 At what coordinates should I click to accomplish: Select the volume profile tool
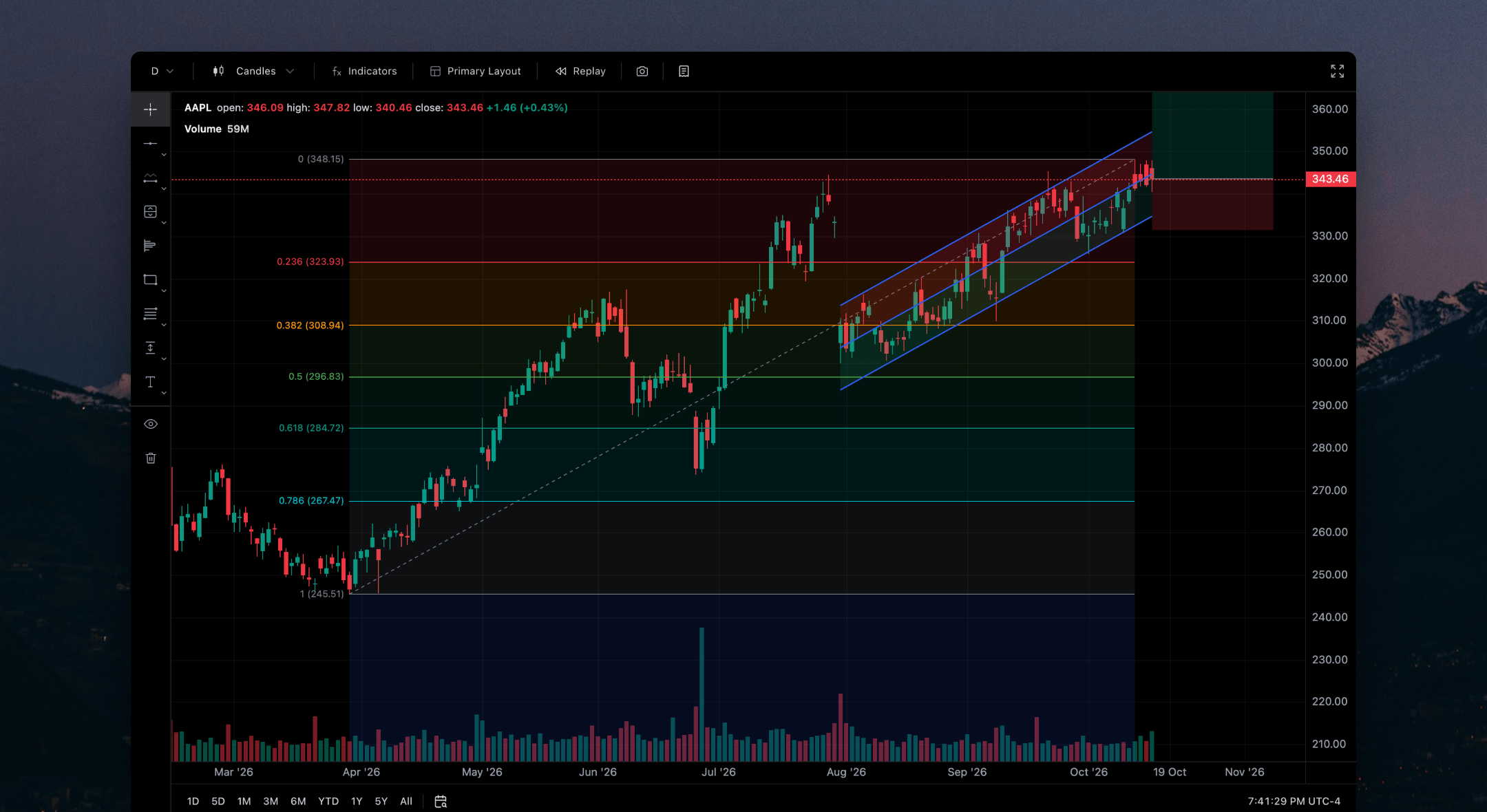150,246
